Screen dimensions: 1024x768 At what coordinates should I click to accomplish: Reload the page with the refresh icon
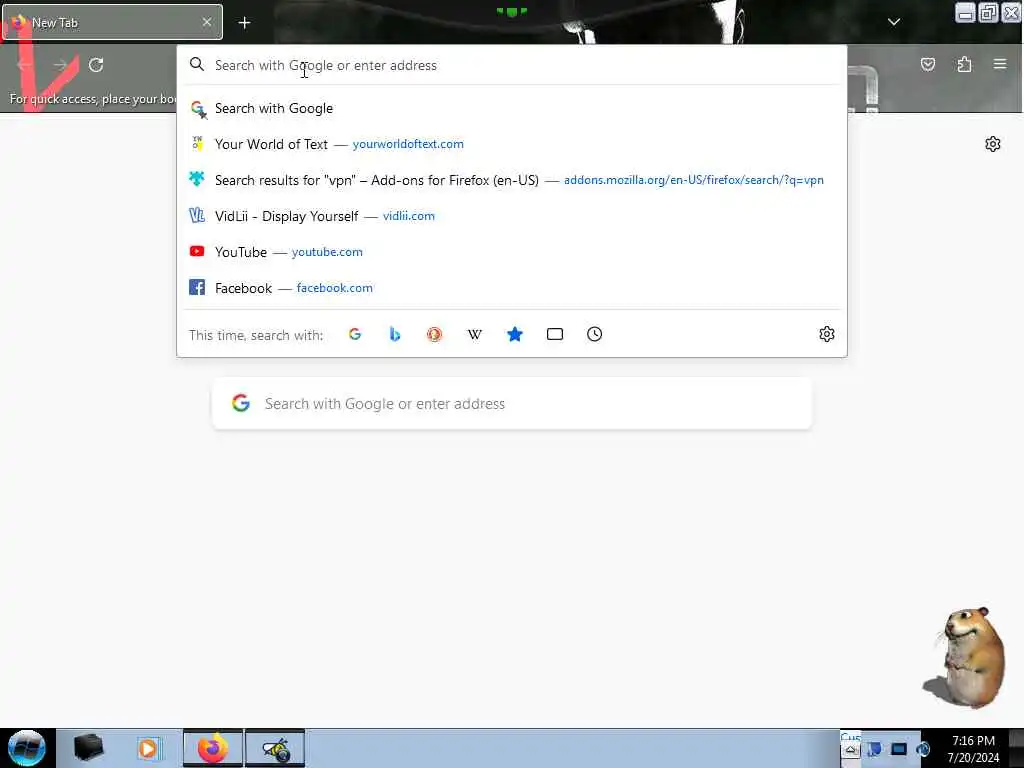click(x=96, y=65)
